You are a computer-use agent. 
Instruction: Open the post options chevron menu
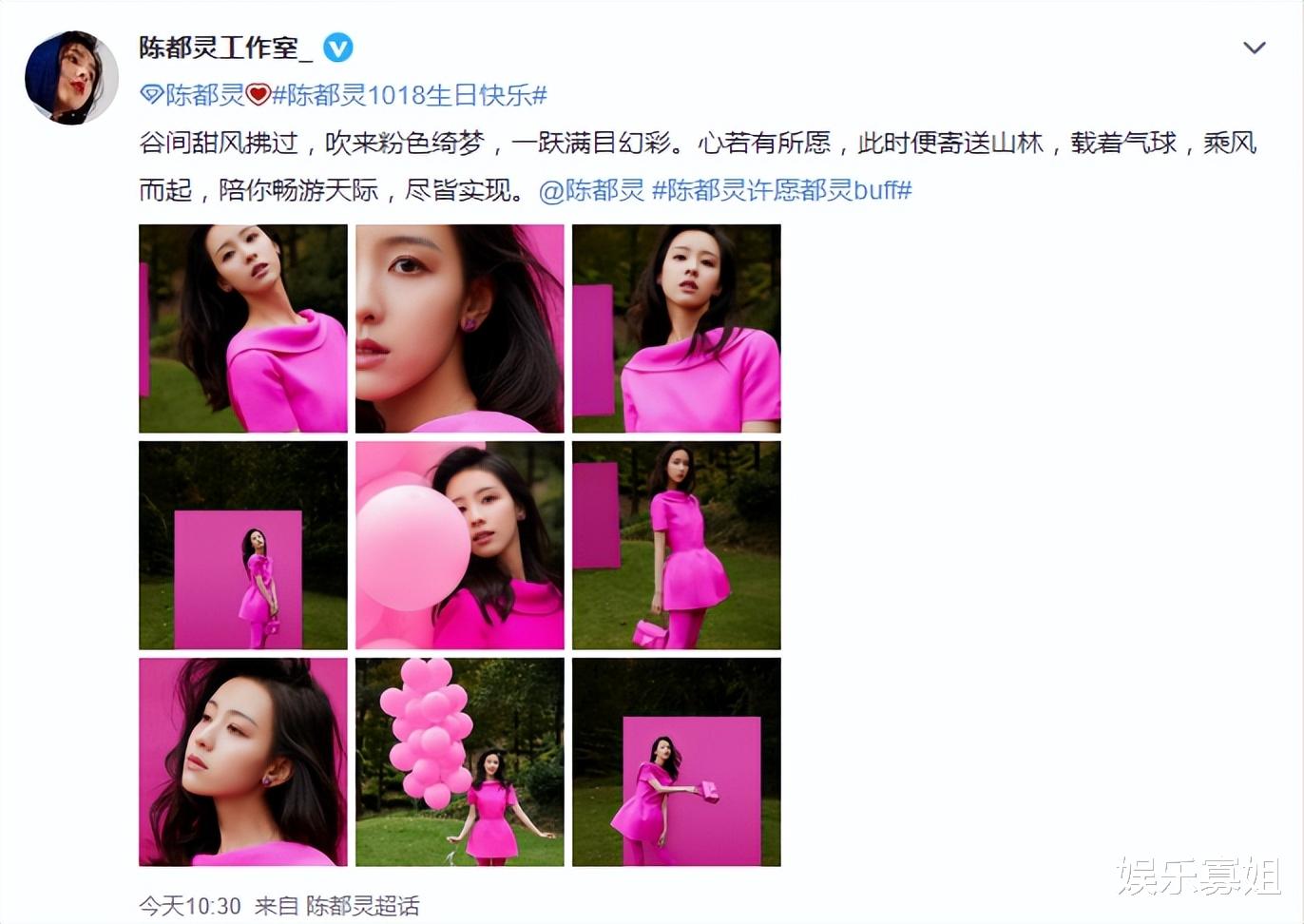[x=1255, y=48]
